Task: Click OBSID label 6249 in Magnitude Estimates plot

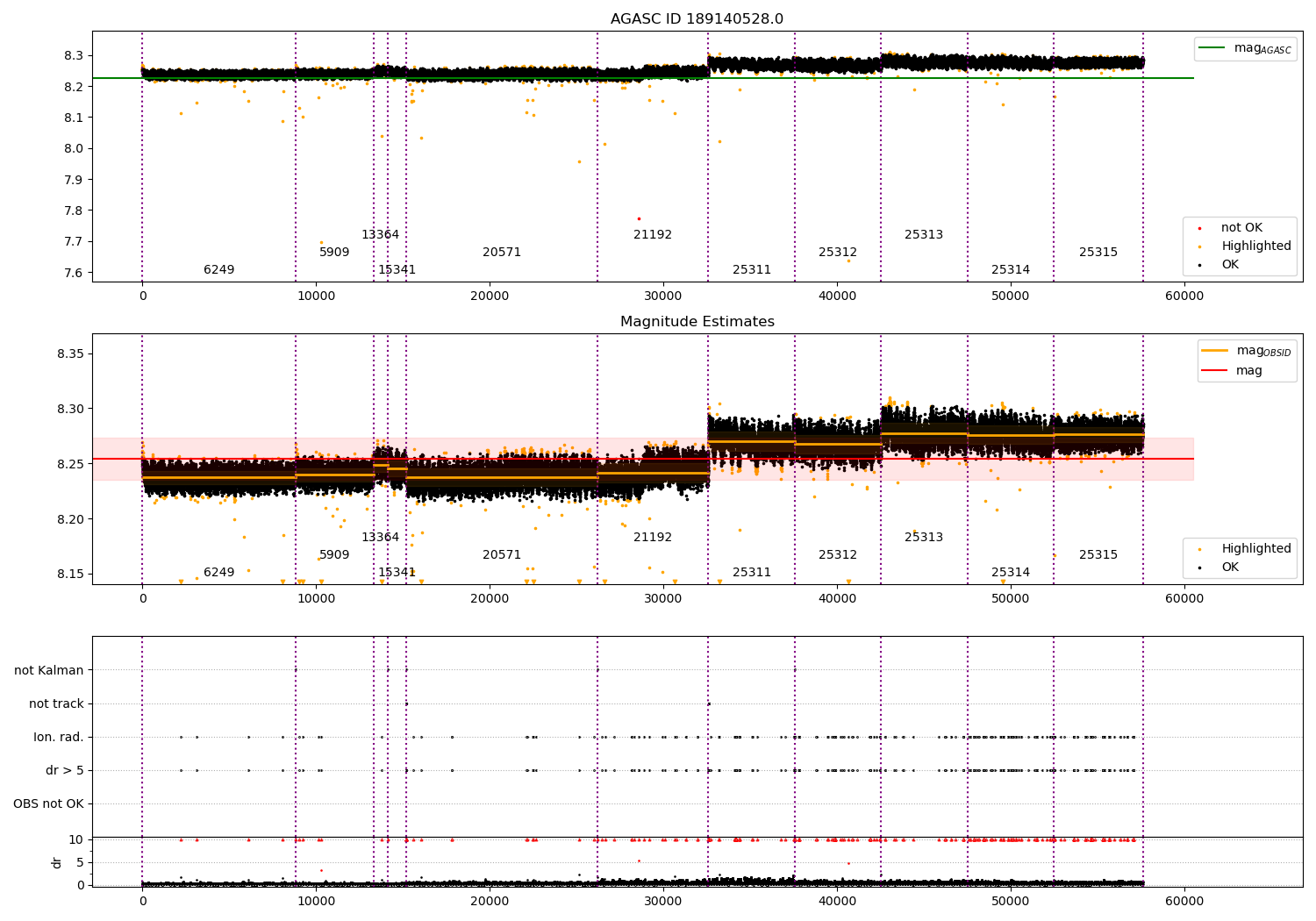Action: (x=219, y=573)
